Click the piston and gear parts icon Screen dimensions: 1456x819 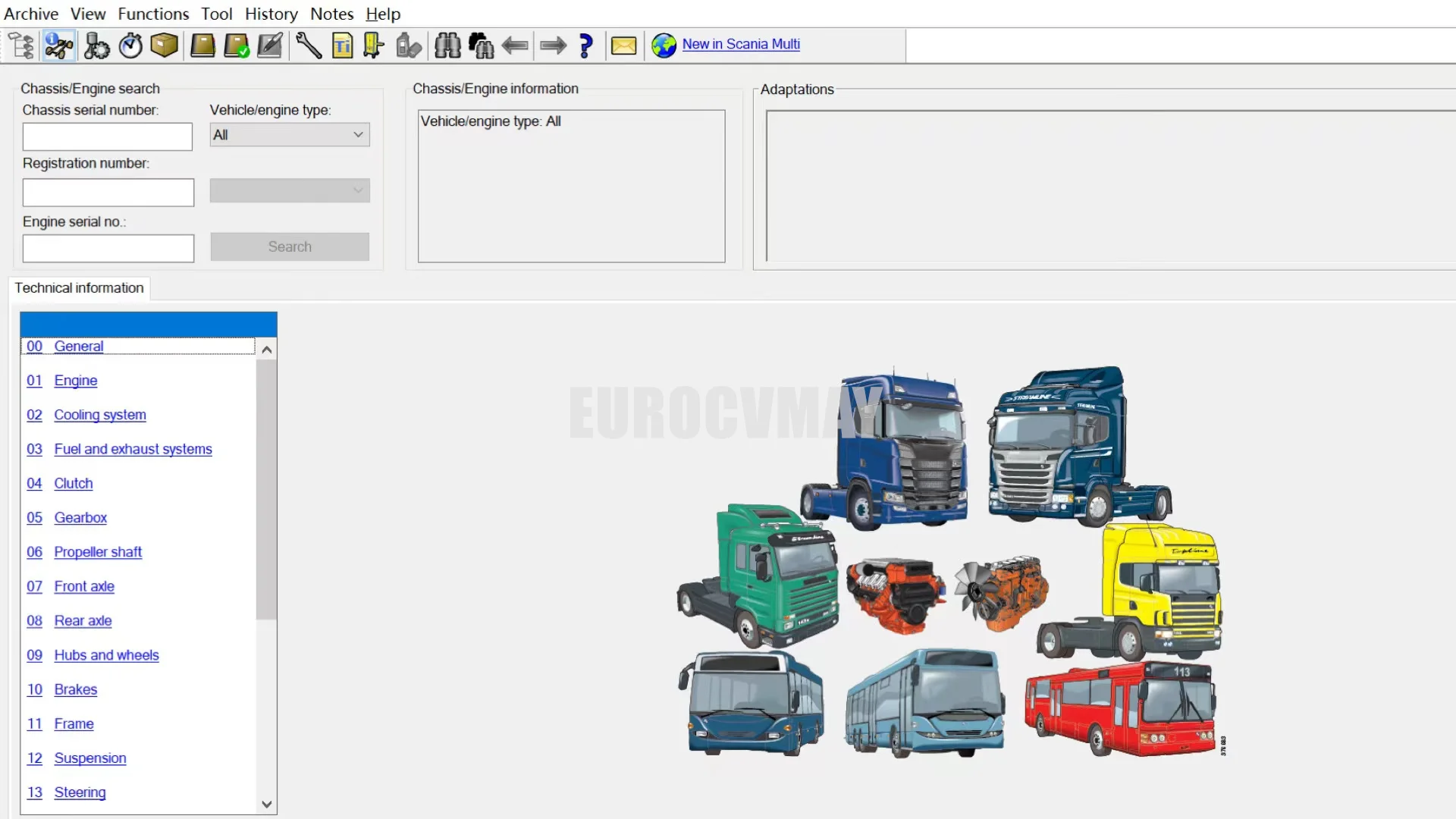point(96,45)
